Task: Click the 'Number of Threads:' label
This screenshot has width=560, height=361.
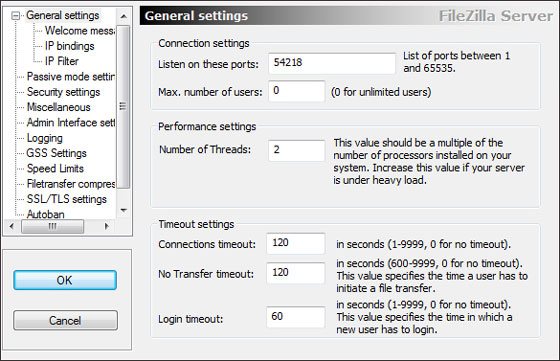Action: tap(205, 149)
